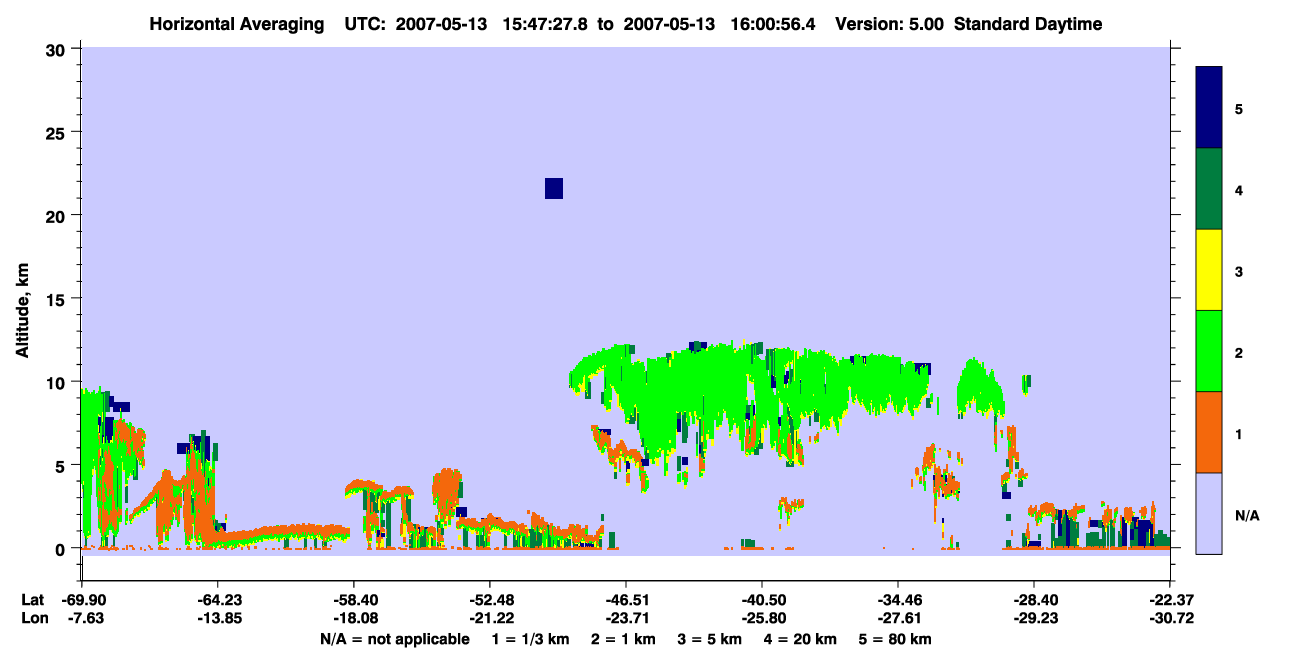Click the isolated dark blue square near 21 km altitude

[x=554, y=188]
